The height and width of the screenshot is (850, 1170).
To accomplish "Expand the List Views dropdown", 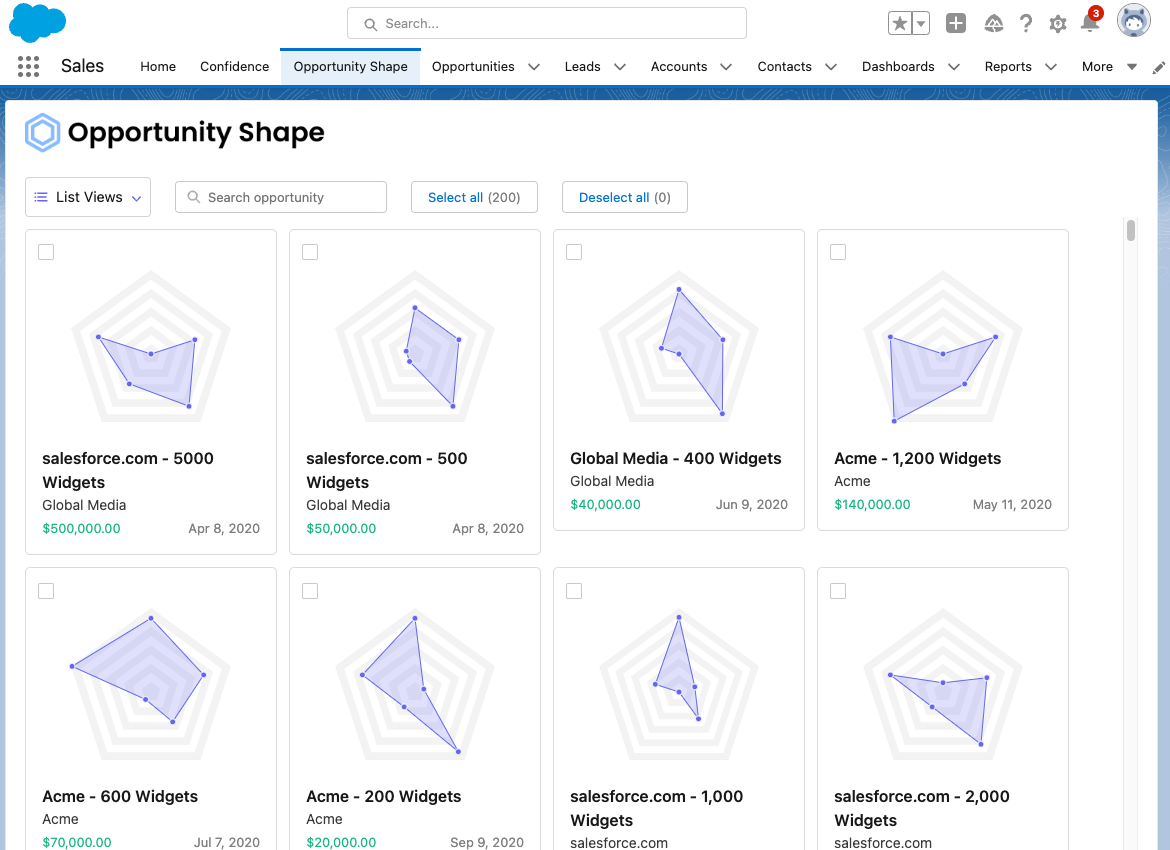I will coord(88,197).
